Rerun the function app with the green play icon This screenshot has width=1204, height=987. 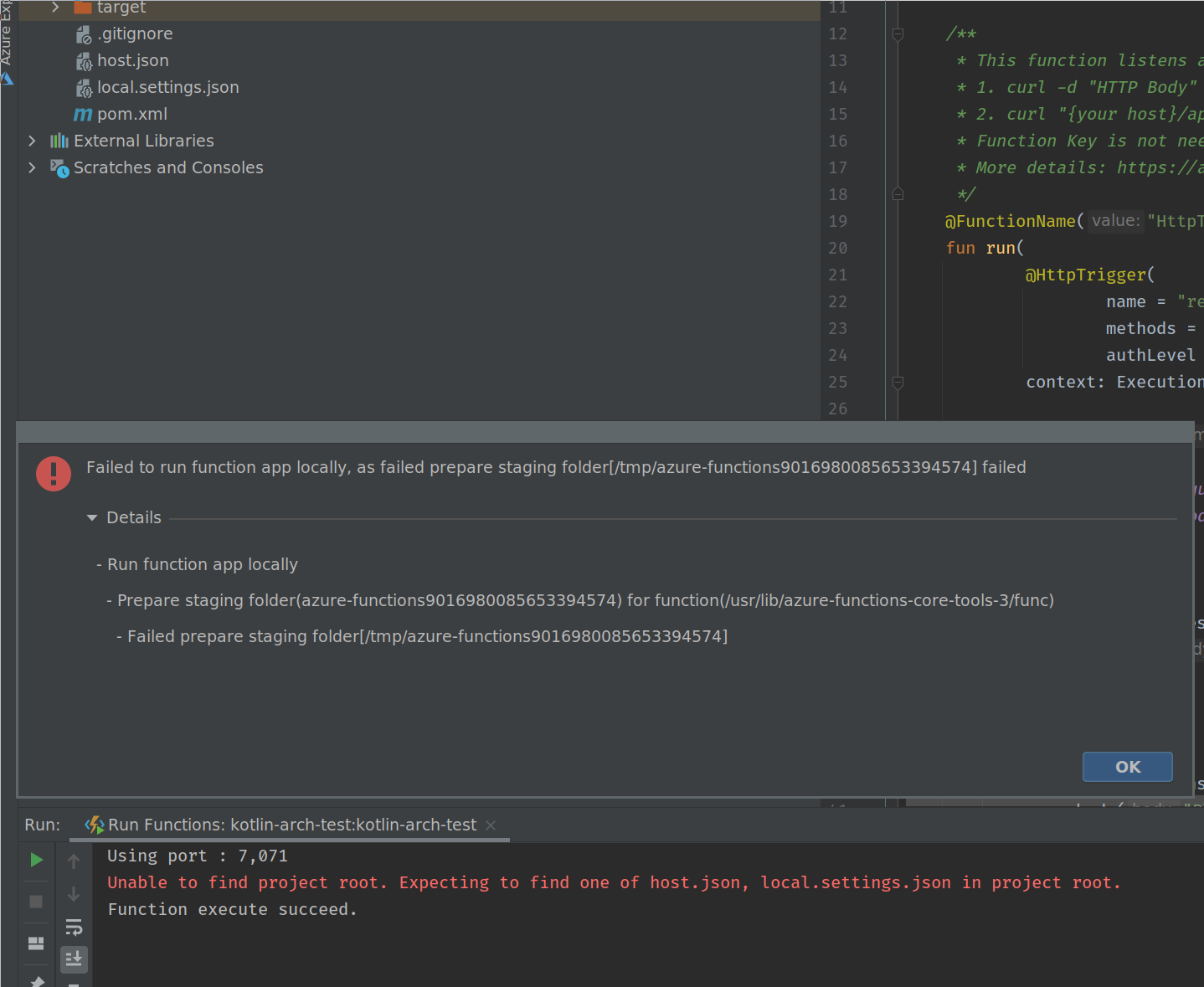[36, 860]
